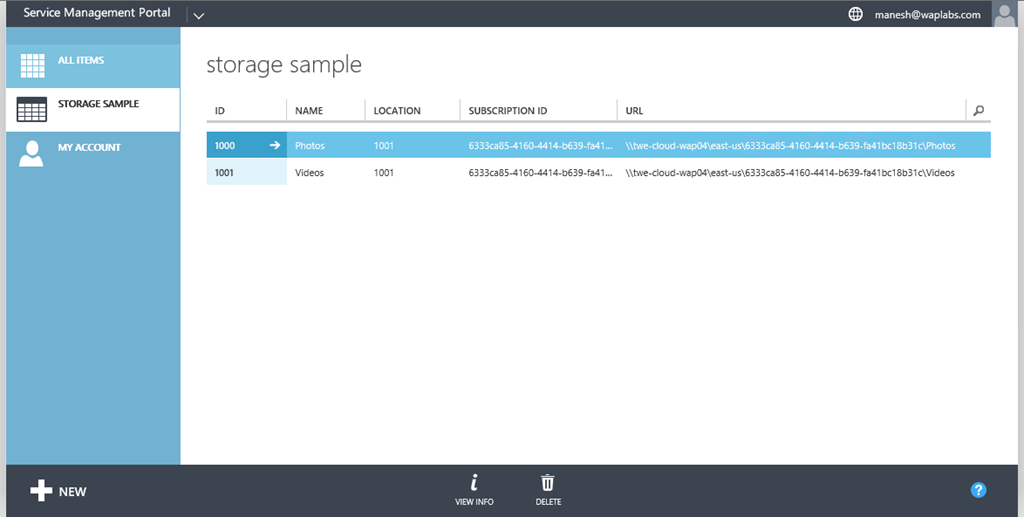Image resolution: width=1024 pixels, height=517 pixels.
Task: Click the arrow on row 1000
Action: tap(275, 146)
